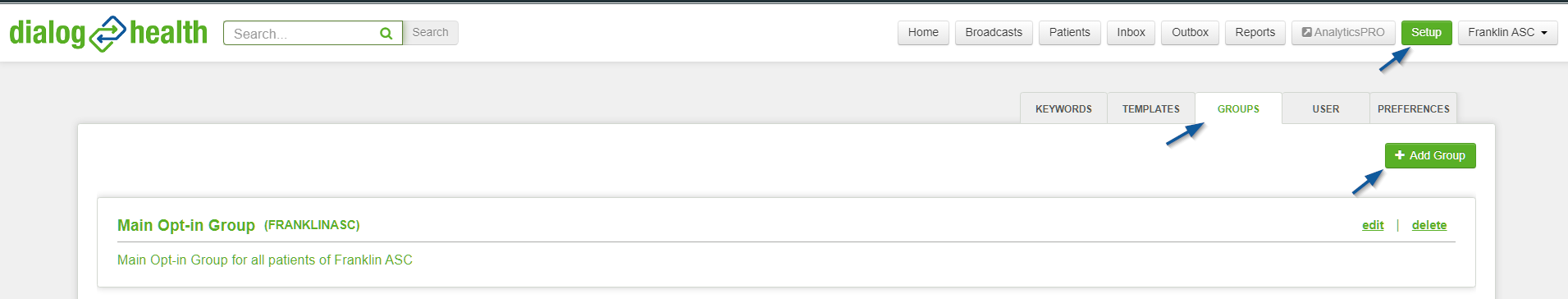Switch to the Keywords tab
1568x299 pixels.
tap(1063, 108)
